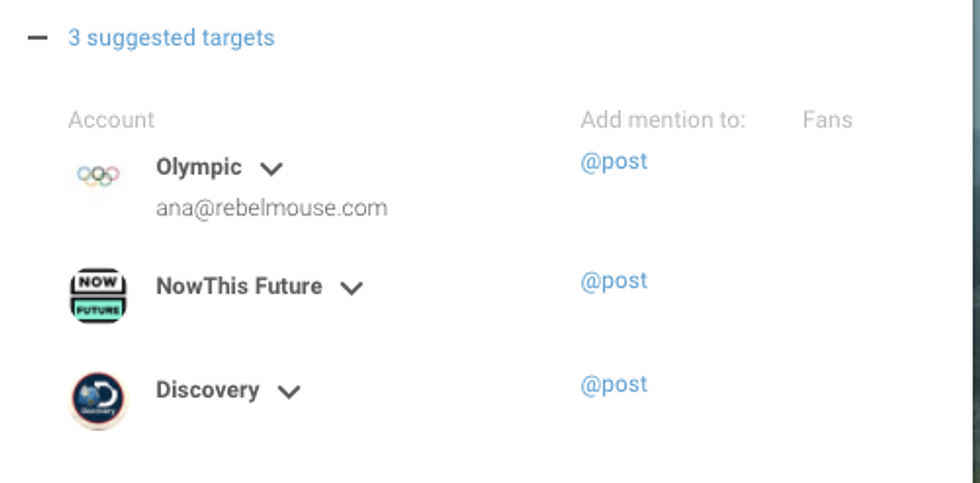
Task: Expand the Olympic account dropdown chevron
Action: click(x=271, y=169)
